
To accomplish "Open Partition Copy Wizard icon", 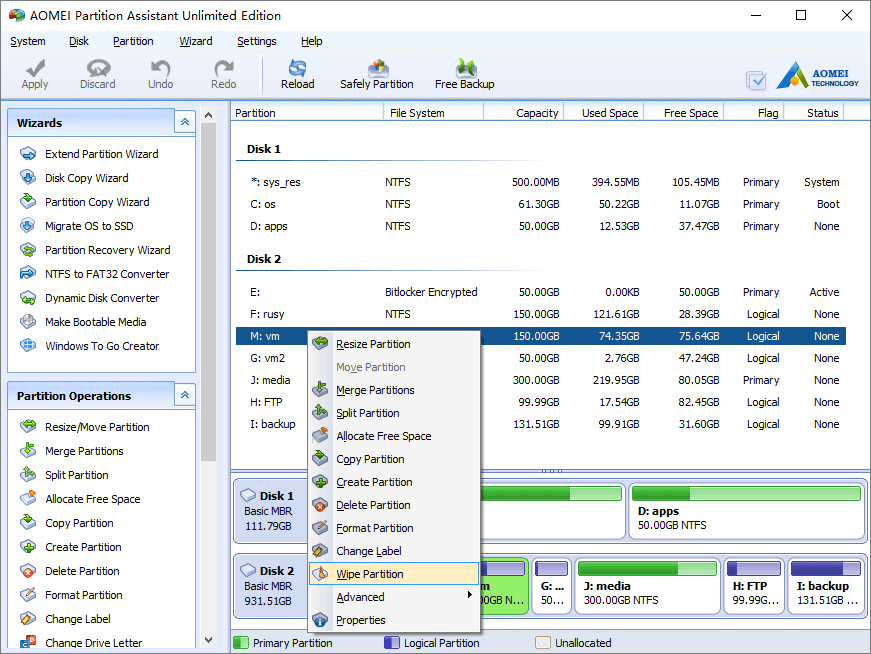I will click(x=28, y=202).
